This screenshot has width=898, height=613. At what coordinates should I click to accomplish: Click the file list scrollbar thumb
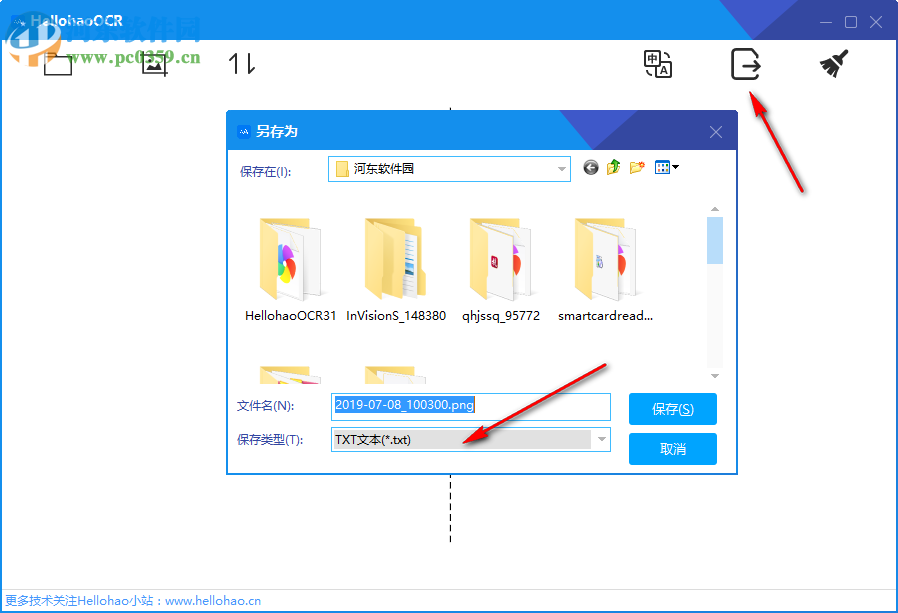(x=715, y=240)
